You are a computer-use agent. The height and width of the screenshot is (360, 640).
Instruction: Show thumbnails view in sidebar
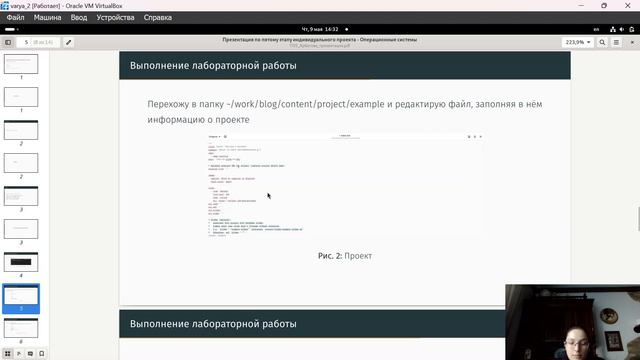click(7, 353)
